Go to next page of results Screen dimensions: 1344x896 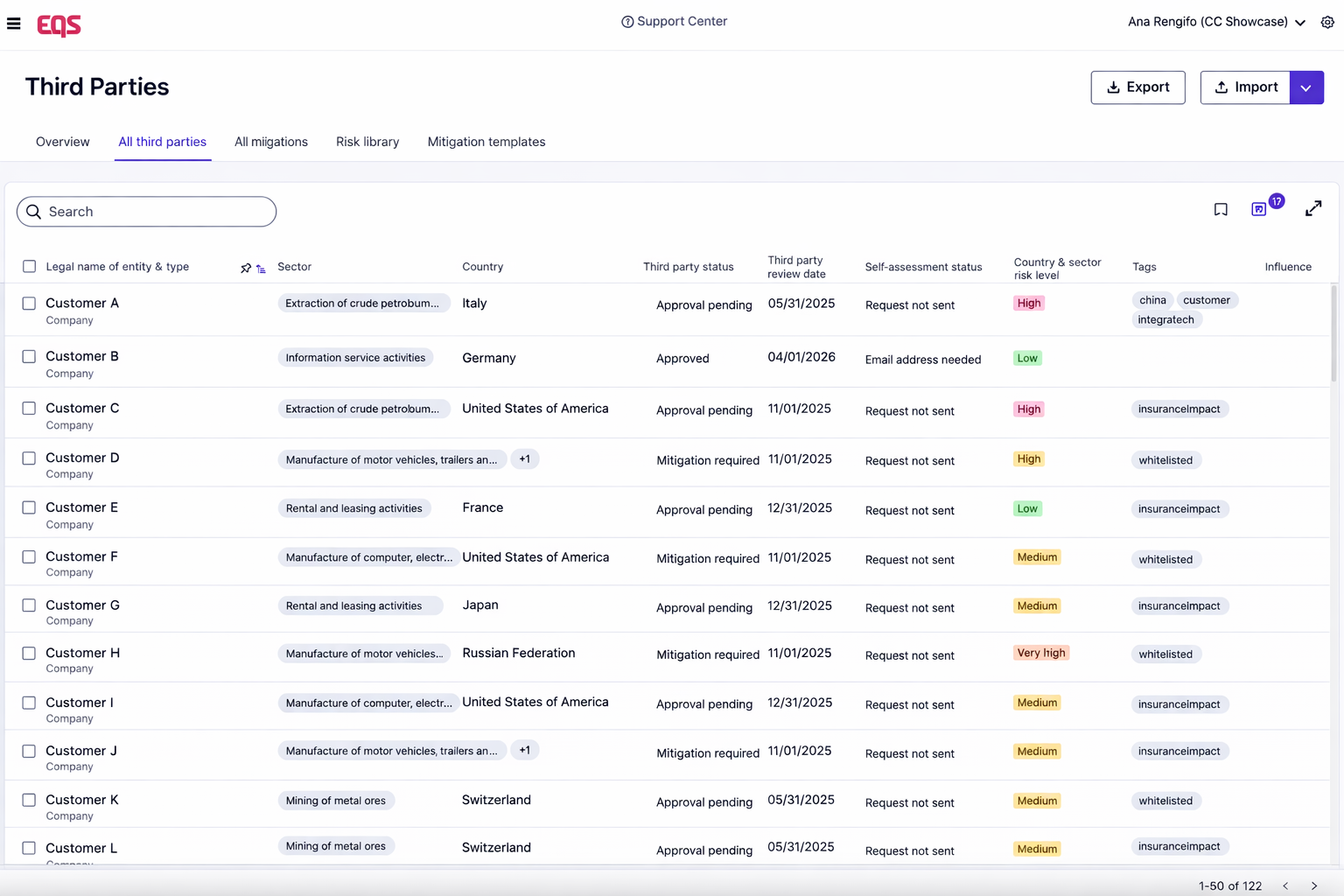coord(1313,886)
